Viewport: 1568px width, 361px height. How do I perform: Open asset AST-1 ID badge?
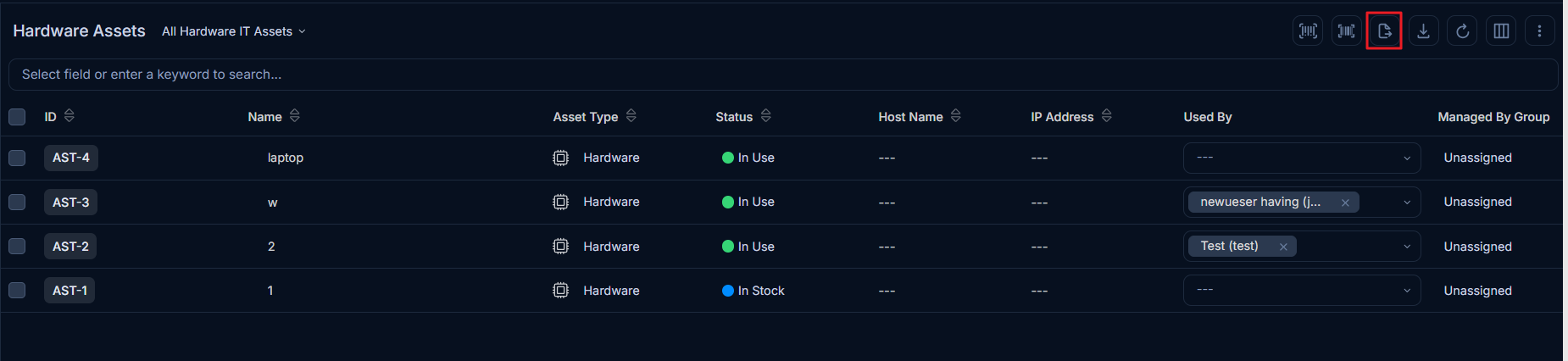70,290
